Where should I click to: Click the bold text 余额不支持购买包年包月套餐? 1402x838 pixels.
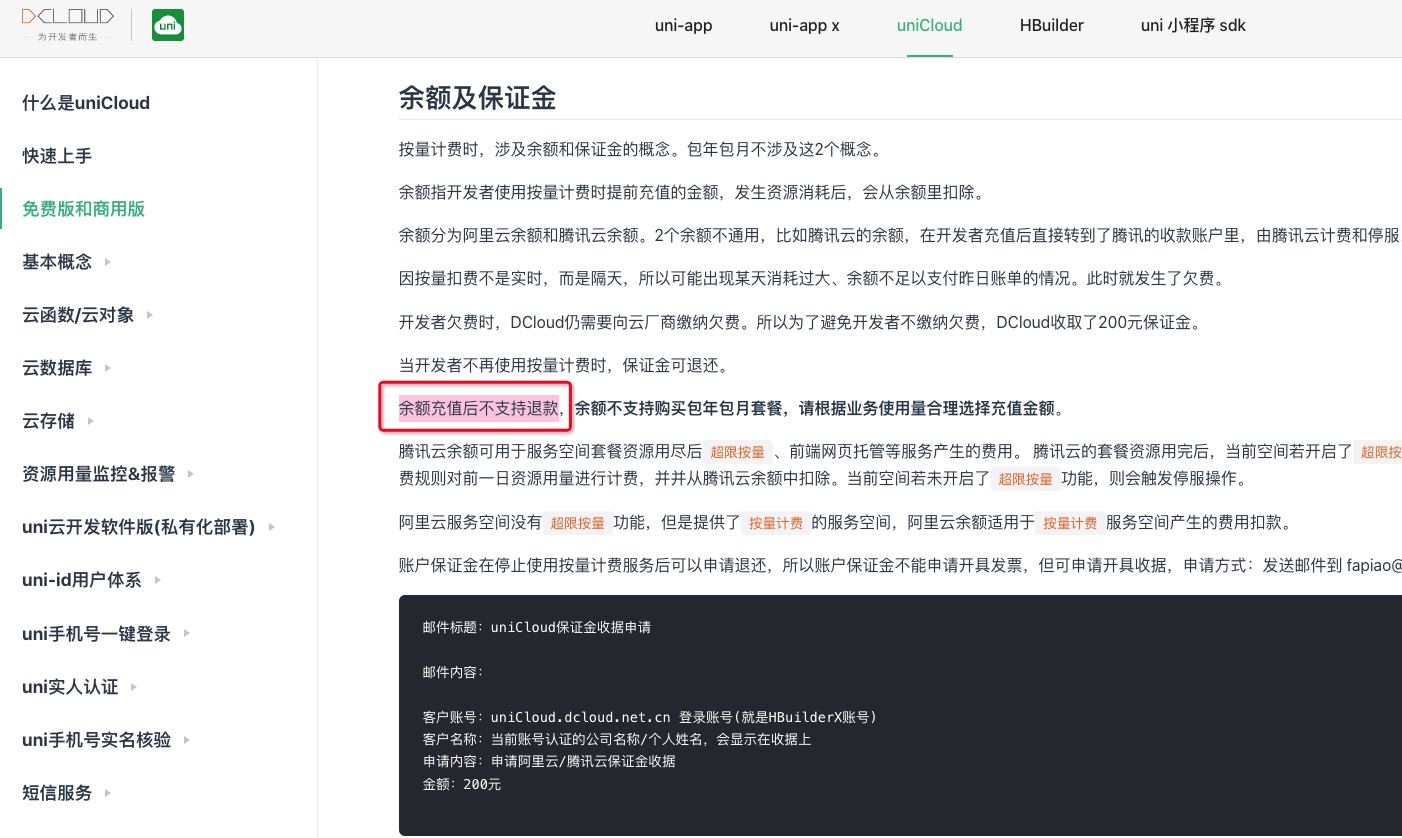pyautogui.click(x=679, y=408)
